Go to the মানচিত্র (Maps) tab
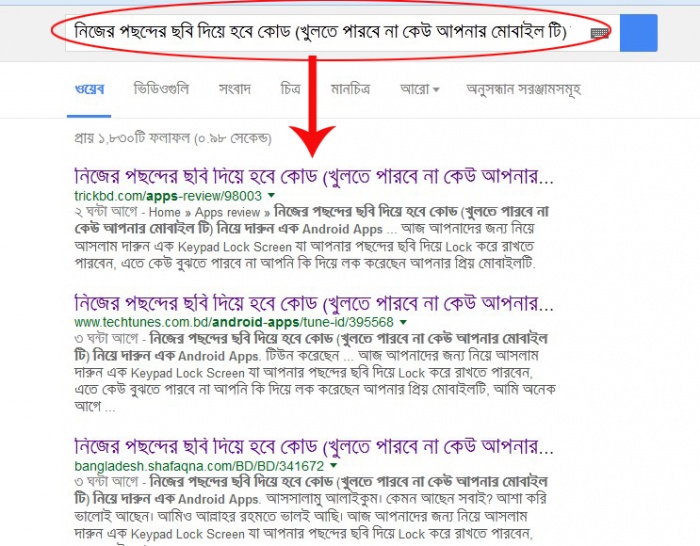Image resolution: width=700 pixels, height=546 pixels. [x=350, y=89]
